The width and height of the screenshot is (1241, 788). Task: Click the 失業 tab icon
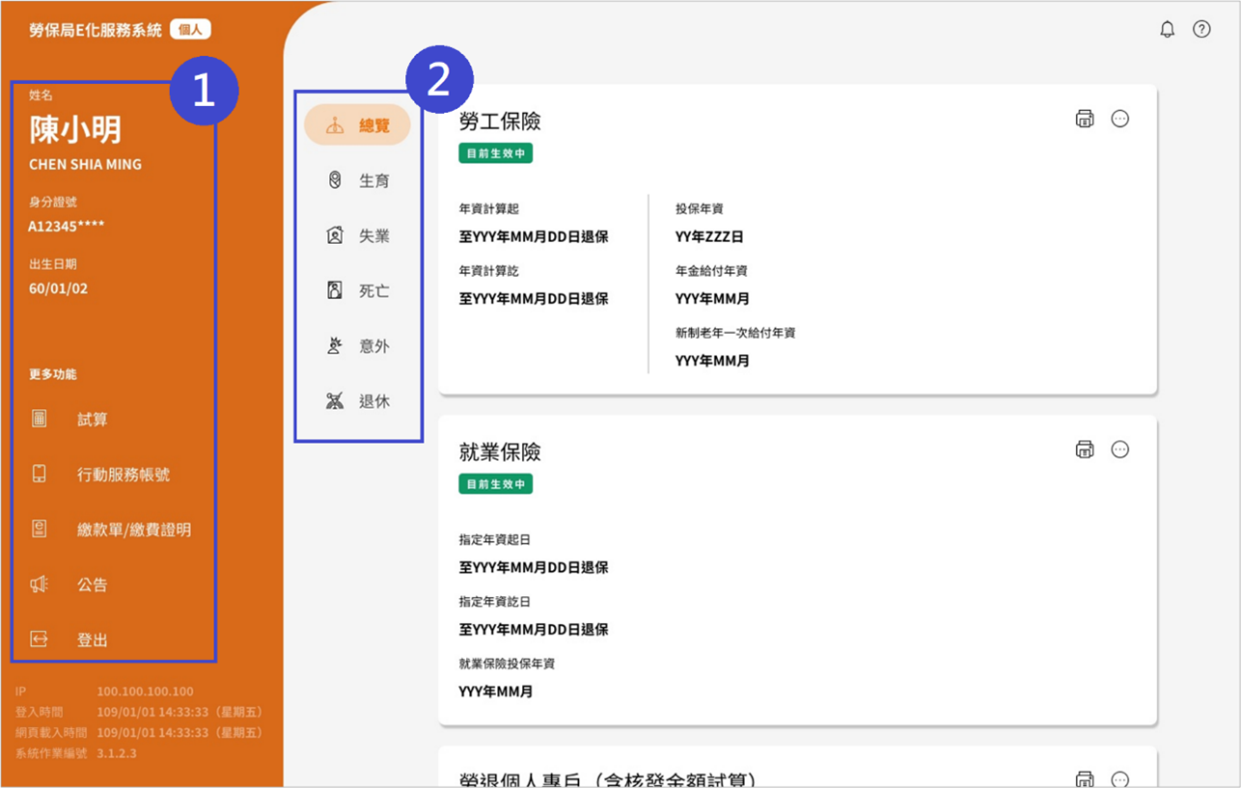335,236
